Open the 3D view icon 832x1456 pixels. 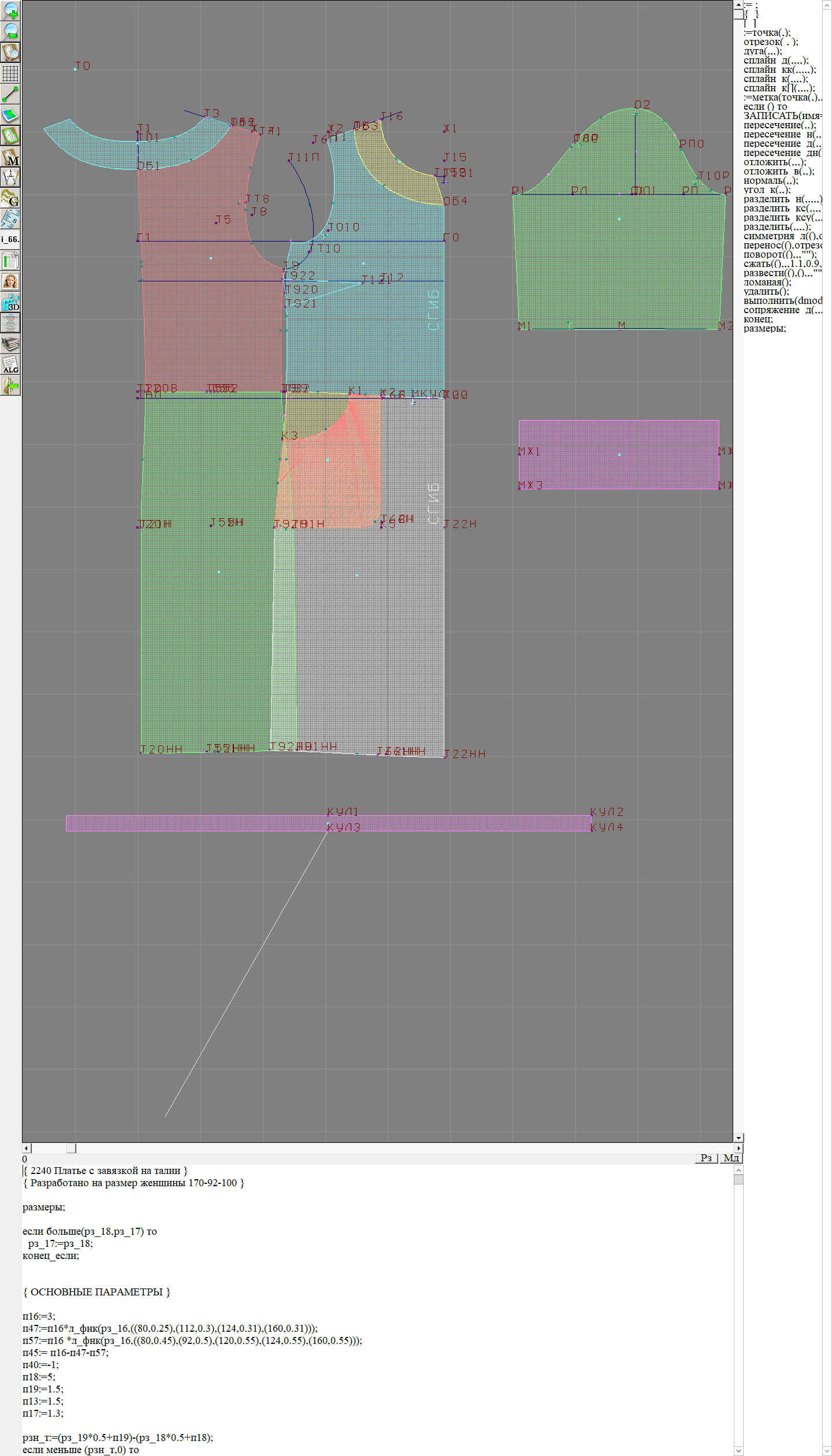[10, 302]
